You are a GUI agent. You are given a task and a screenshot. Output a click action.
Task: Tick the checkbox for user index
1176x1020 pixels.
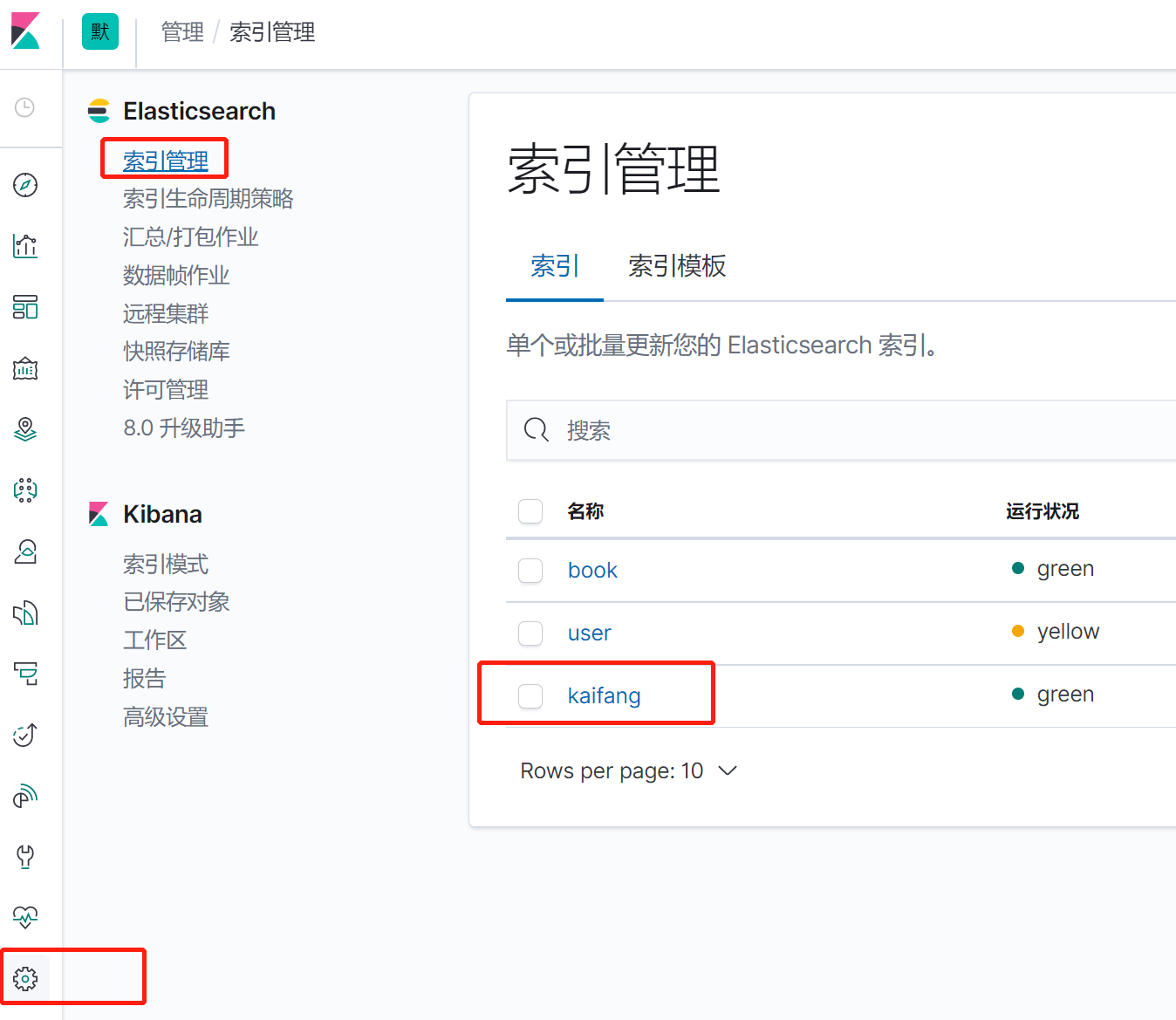tap(530, 633)
